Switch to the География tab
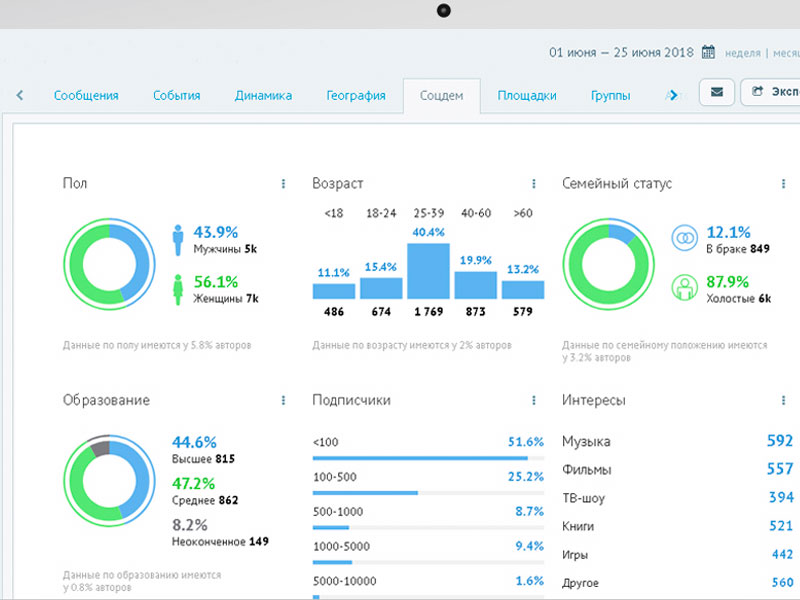 [x=355, y=96]
